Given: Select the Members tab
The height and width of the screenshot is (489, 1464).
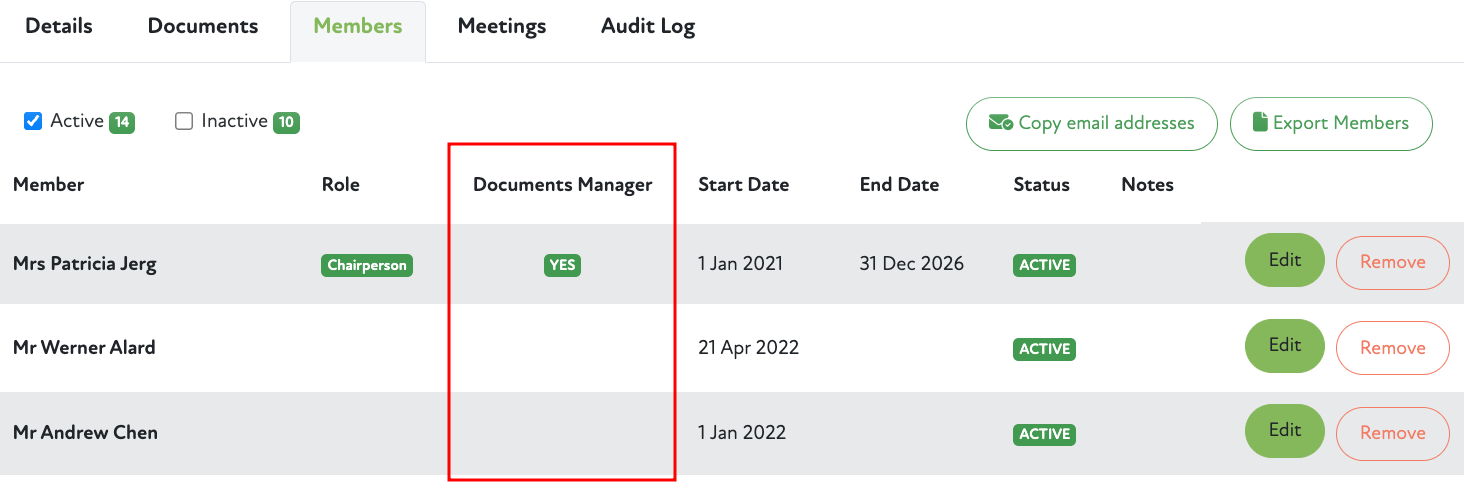Looking at the screenshot, I should (358, 27).
